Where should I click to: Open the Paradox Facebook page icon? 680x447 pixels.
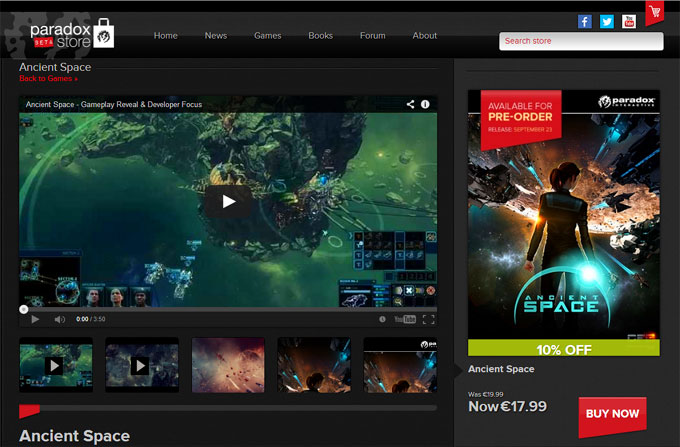click(x=585, y=21)
